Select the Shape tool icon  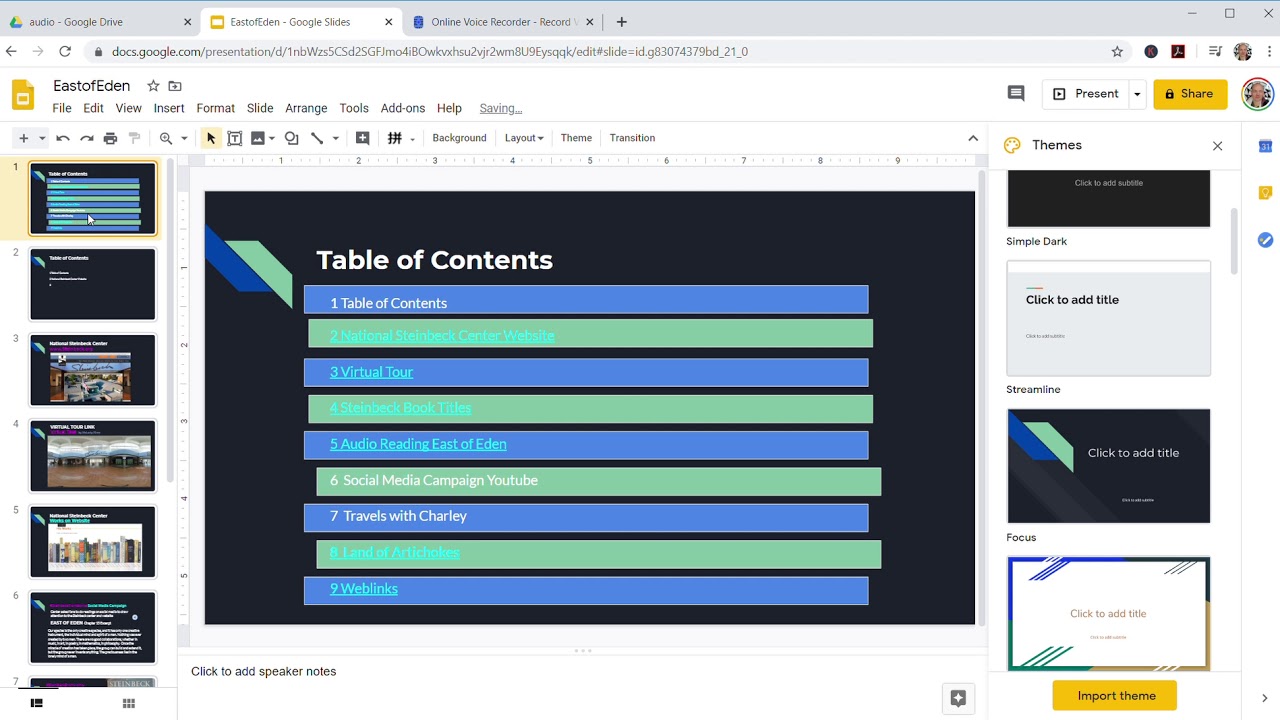(x=292, y=138)
